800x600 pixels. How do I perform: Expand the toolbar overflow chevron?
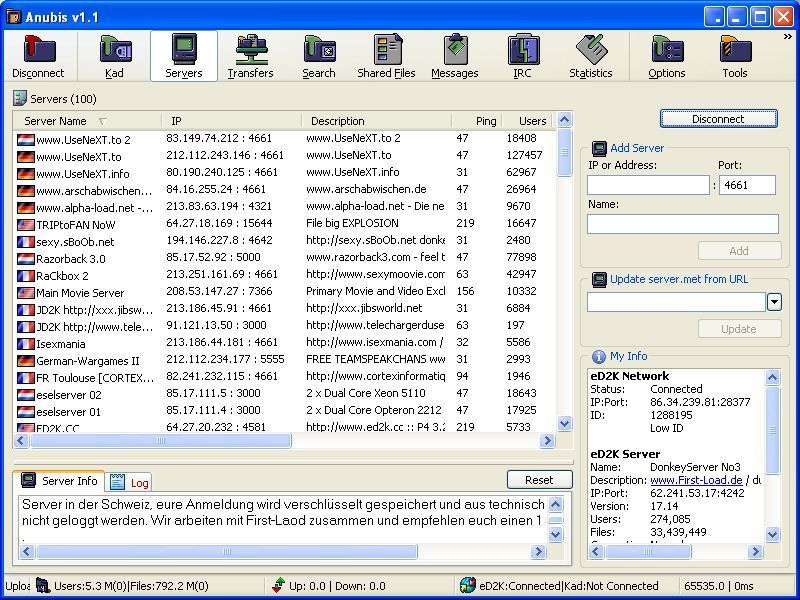coord(787,37)
